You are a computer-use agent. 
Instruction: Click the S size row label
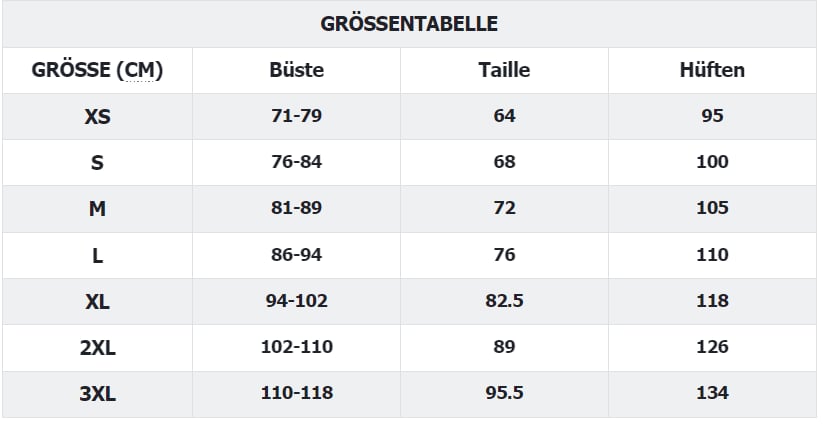pos(97,162)
